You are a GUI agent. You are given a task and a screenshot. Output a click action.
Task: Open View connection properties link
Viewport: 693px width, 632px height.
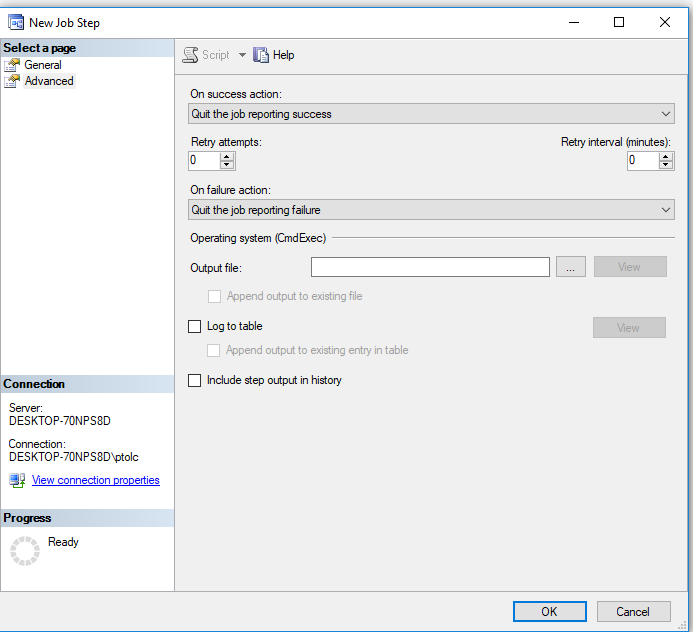pyautogui.click(x=95, y=480)
